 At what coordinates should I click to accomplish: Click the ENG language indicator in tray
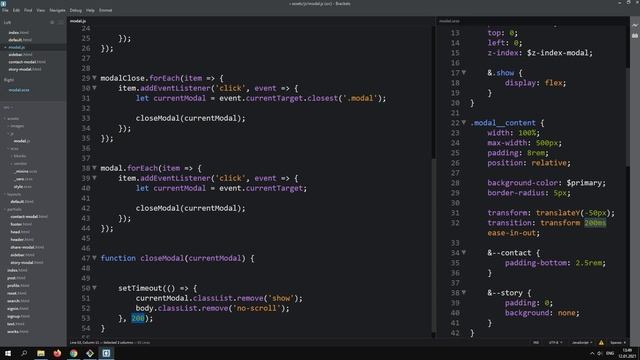[x=610, y=353]
